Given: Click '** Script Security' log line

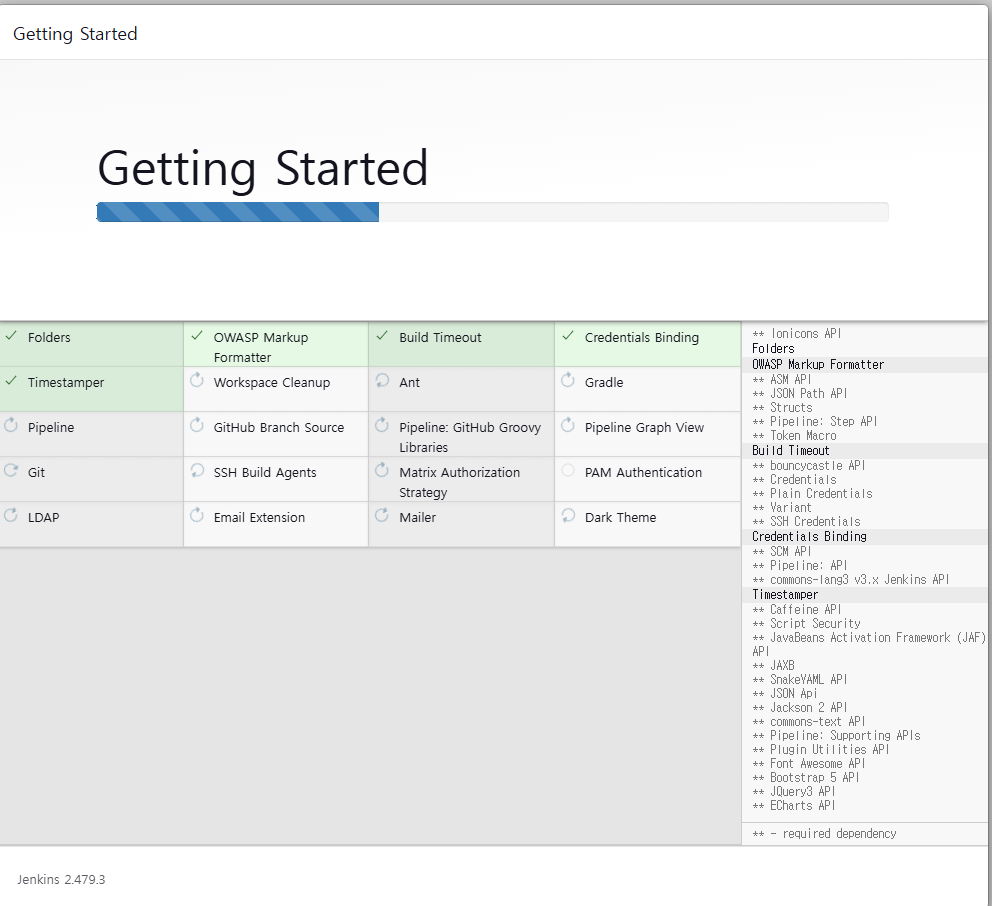Looking at the screenshot, I should [807, 624].
